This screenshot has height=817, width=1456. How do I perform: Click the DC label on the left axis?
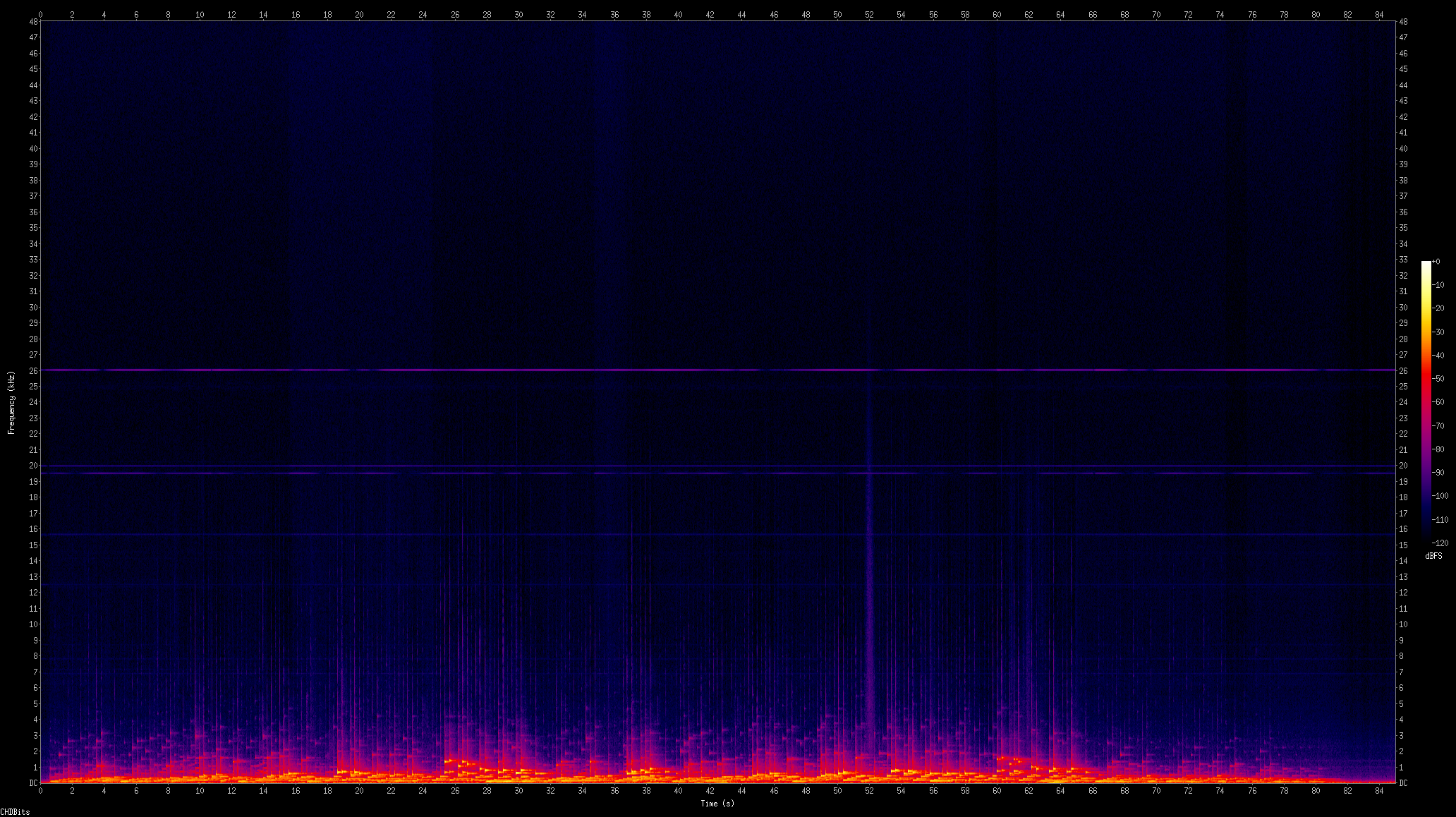click(32, 783)
